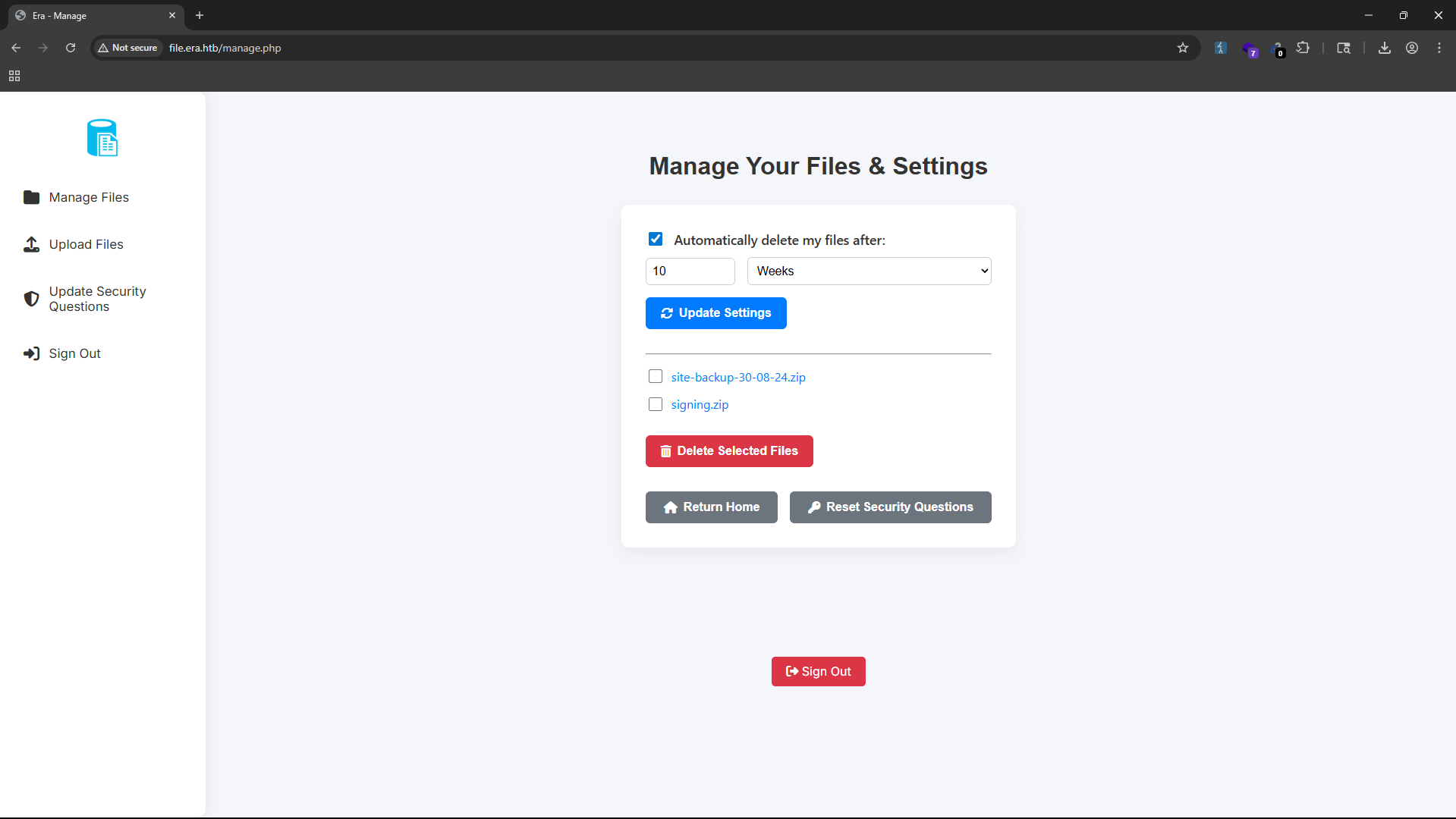
Task: Open the browser downloads icon
Action: coord(1384,48)
